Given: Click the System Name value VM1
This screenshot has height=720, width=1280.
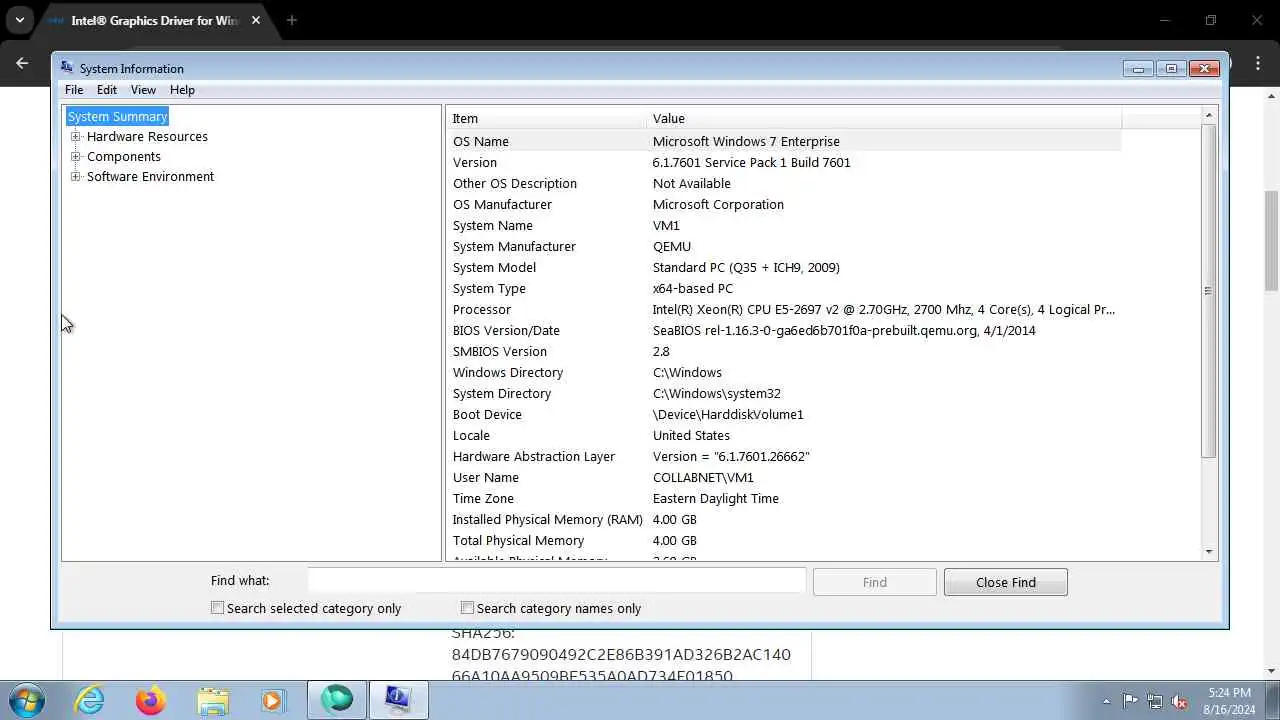Looking at the screenshot, I should pyautogui.click(x=666, y=225).
